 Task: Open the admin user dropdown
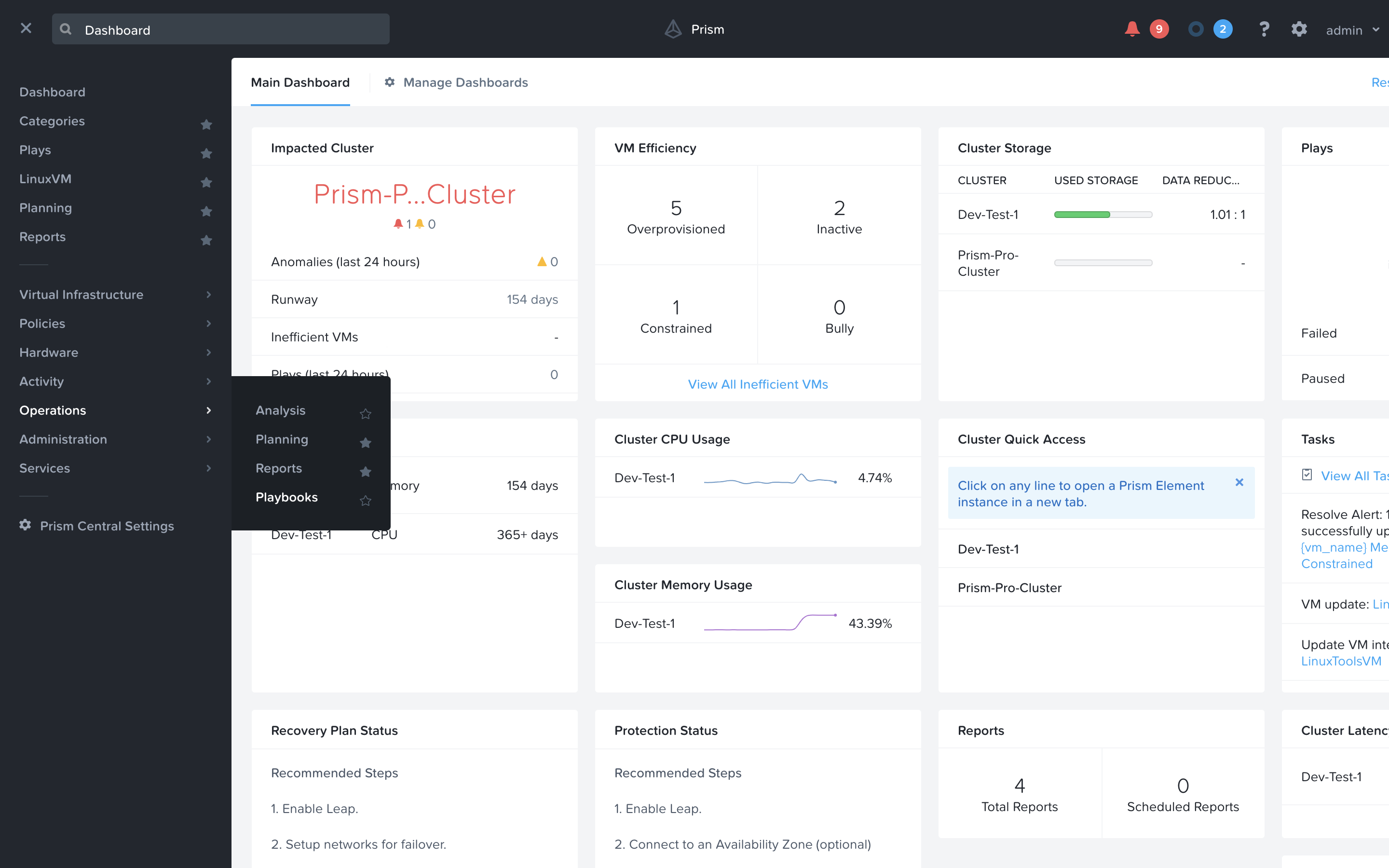coord(1352,30)
